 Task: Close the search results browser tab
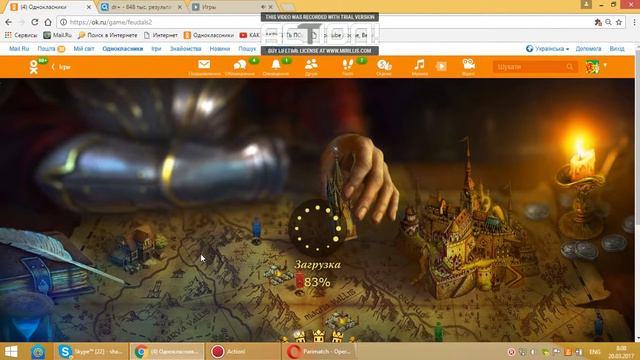(180, 7)
